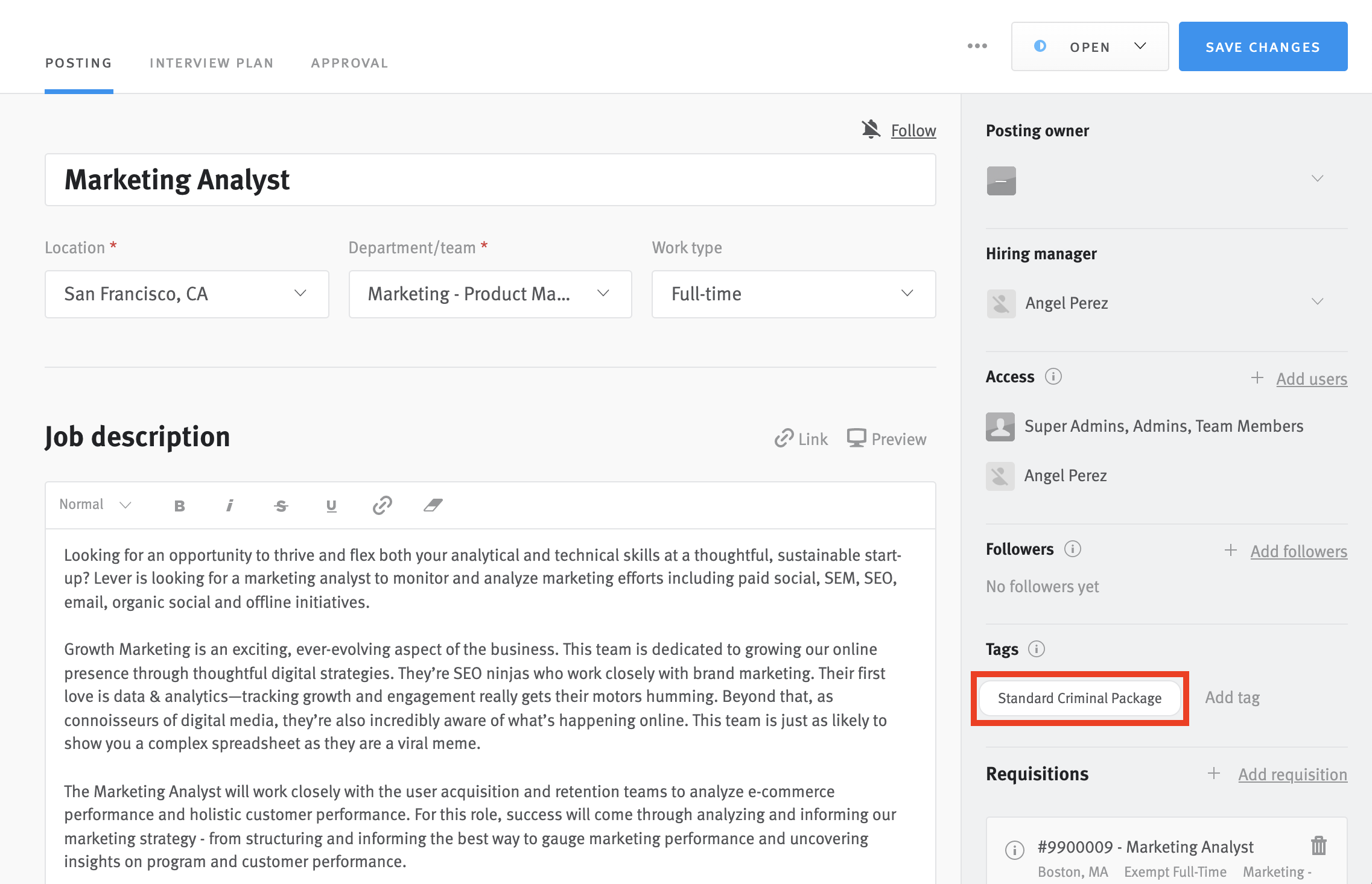Image resolution: width=1372 pixels, height=884 pixels.
Task: Click the muted bell follow icon
Action: tap(871, 130)
